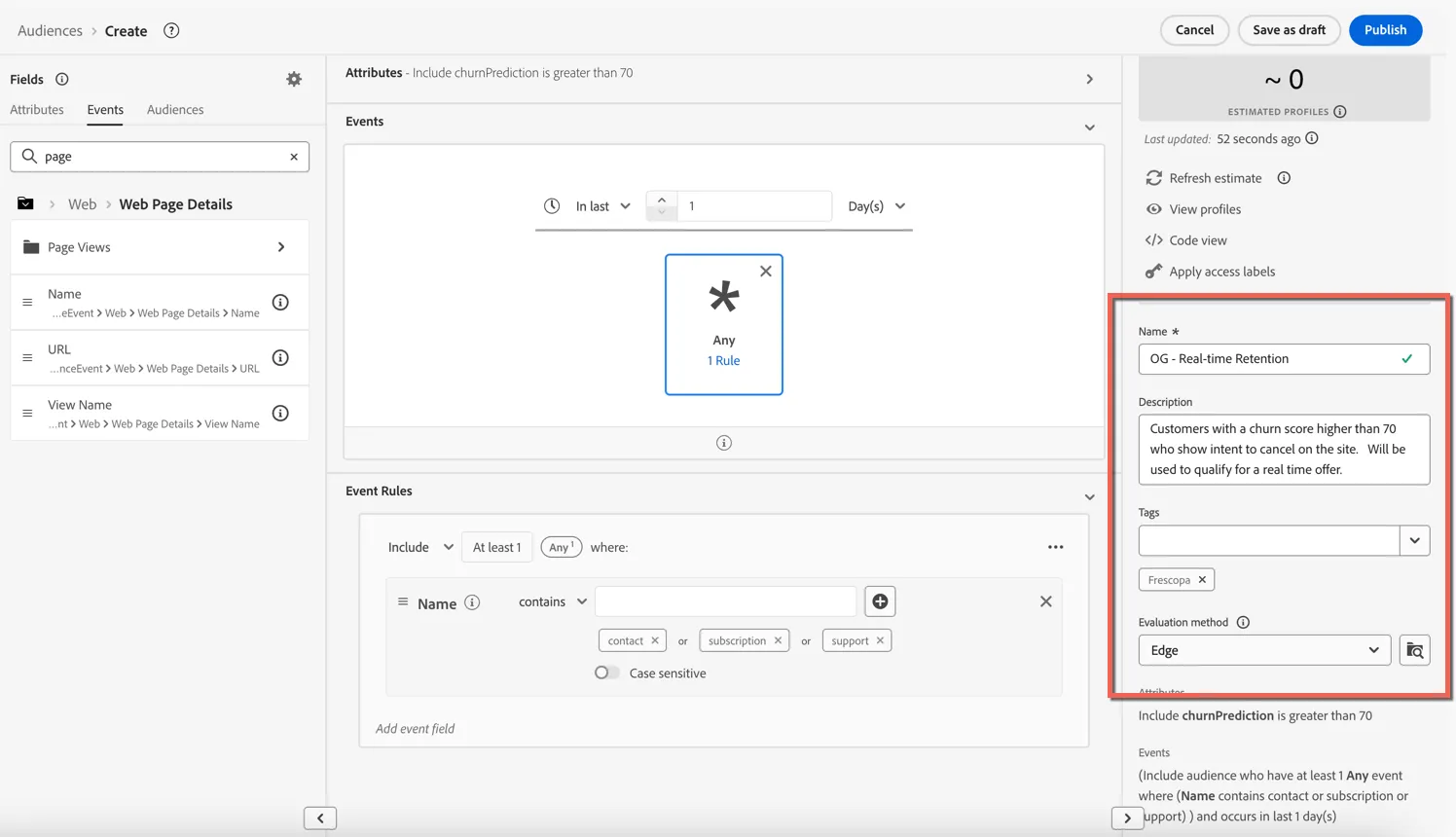Open the Day(s) unit dropdown
Image resolution: width=1456 pixels, height=837 pixels.
(x=877, y=206)
